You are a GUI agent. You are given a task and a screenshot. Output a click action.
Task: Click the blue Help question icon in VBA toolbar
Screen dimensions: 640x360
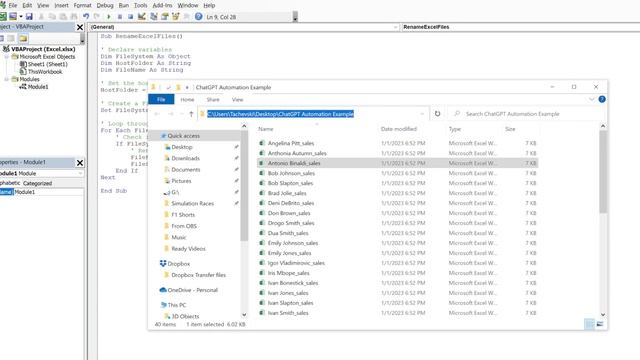click(198, 17)
